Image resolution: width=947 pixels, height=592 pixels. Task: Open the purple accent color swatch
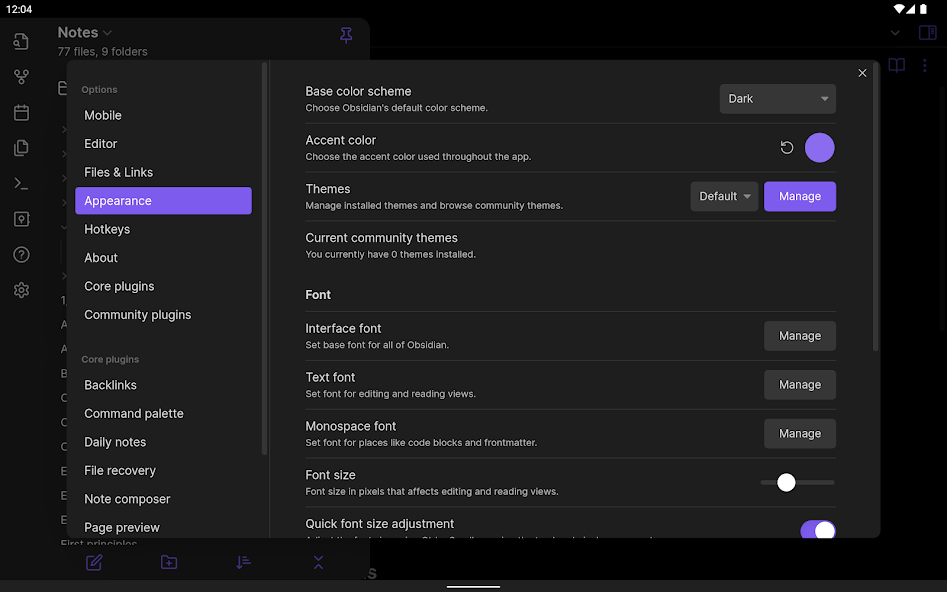(819, 148)
